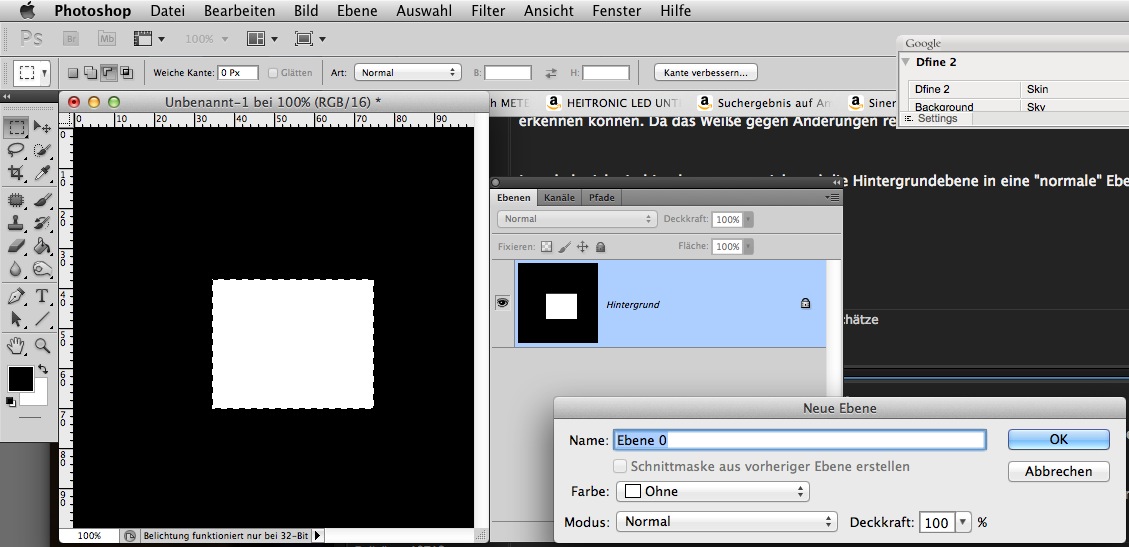1129x547 pixels.
Task: Toggle lock transparent pixels in Fixieren row
Action: click(x=546, y=247)
